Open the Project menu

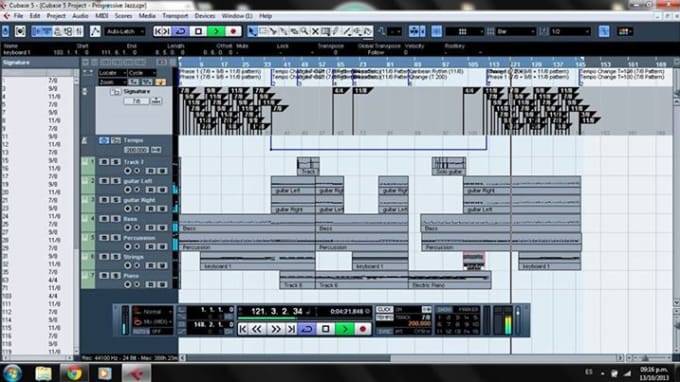pos(56,16)
